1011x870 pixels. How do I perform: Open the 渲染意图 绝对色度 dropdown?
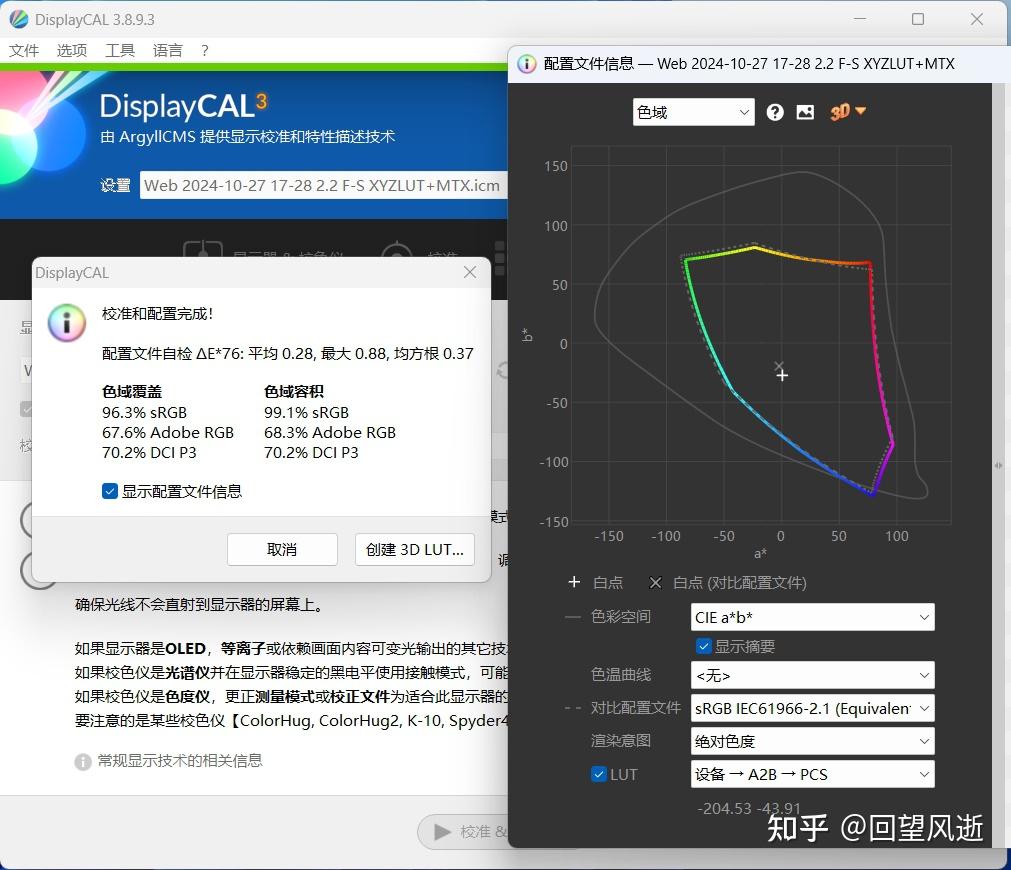coord(812,741)
